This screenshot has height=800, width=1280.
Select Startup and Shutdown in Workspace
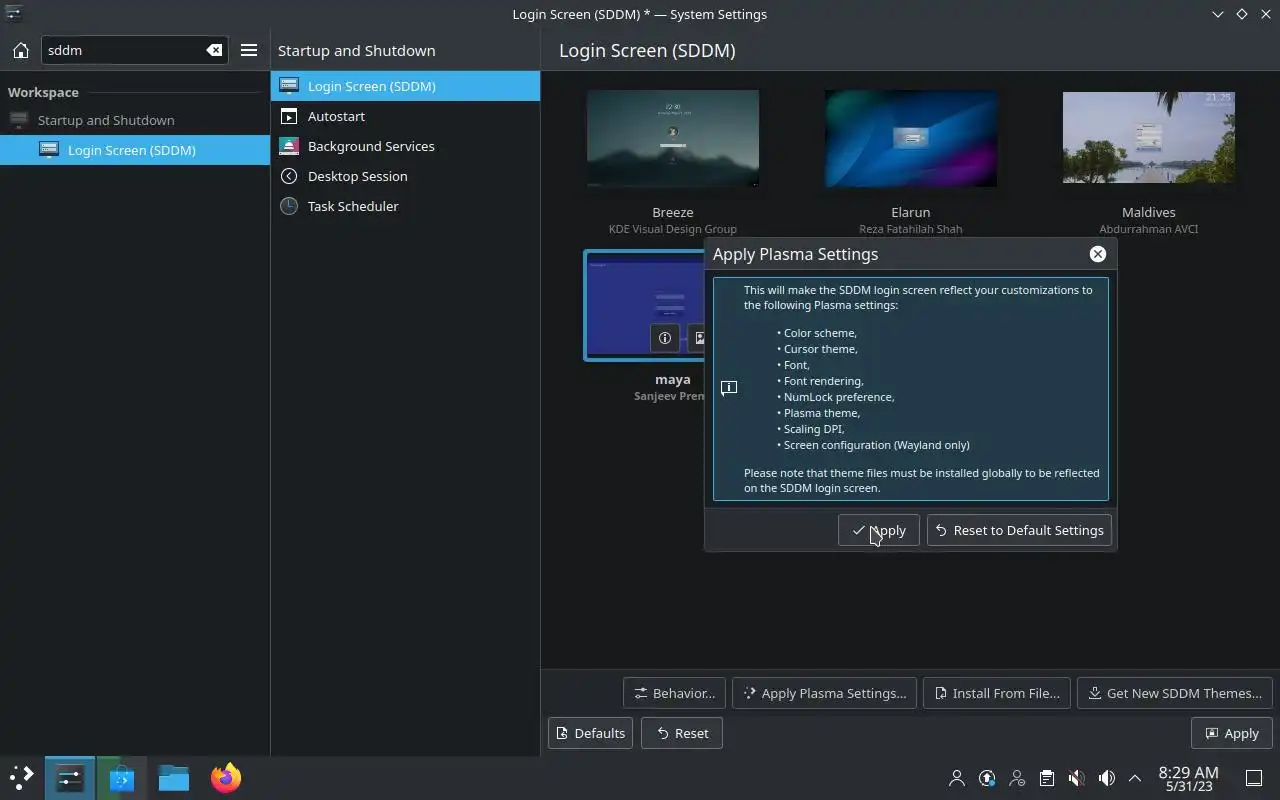[135, 120]
